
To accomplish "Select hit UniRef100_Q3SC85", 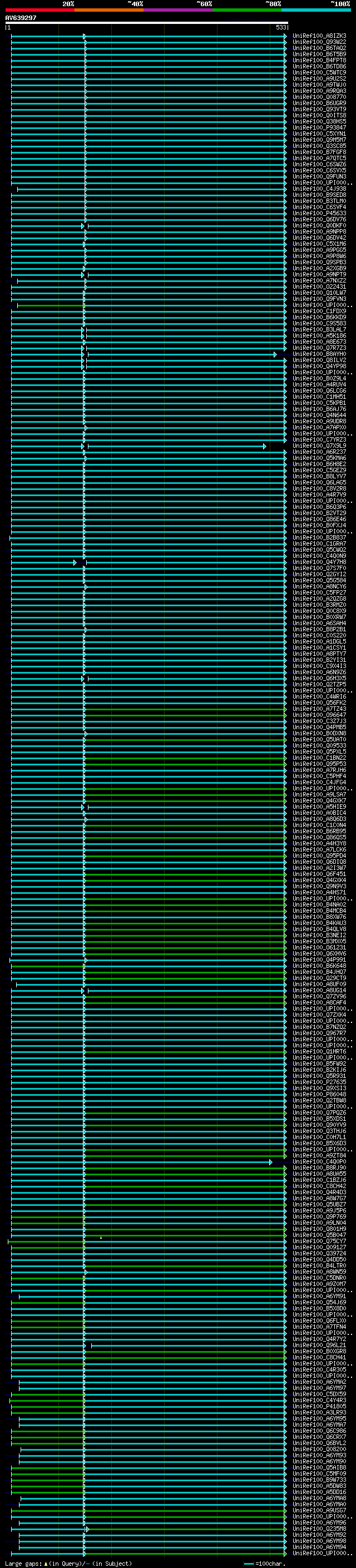I will pyautogui.click(x=319, y=146).
